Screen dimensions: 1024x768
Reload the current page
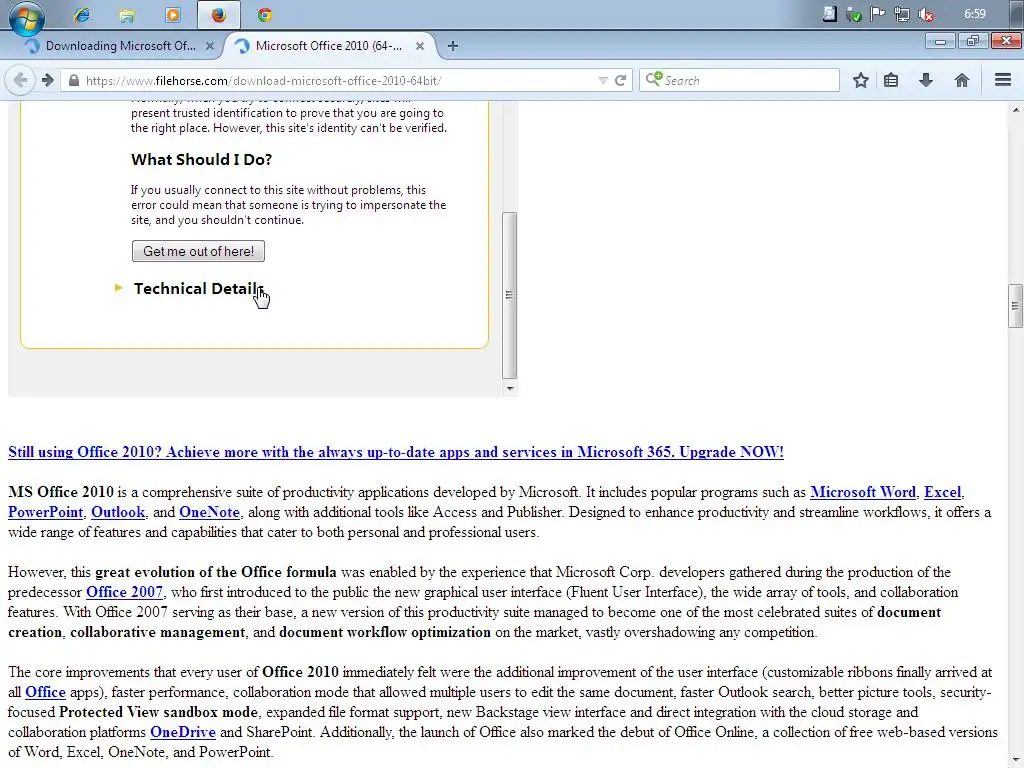[x=620, y=80]
